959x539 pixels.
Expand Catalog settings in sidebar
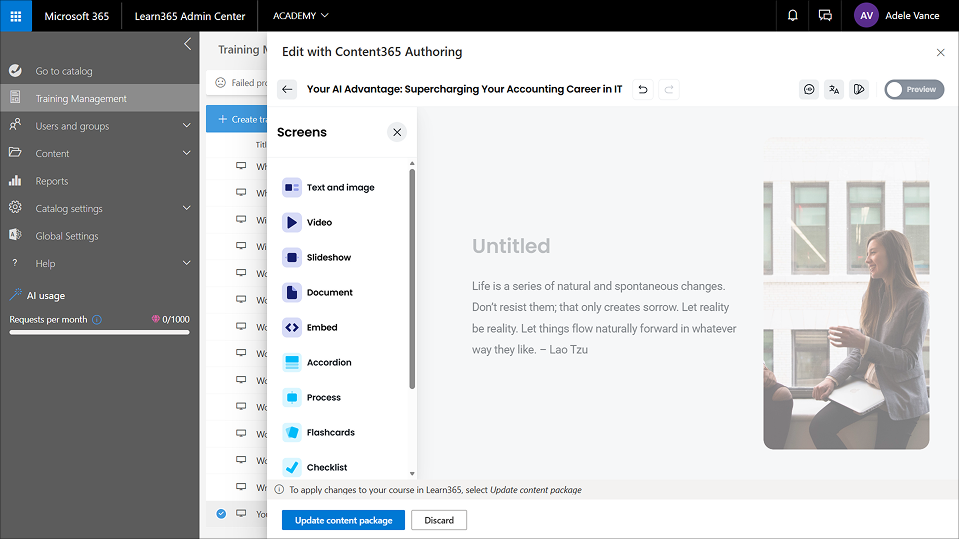click(x=186, y=208)
